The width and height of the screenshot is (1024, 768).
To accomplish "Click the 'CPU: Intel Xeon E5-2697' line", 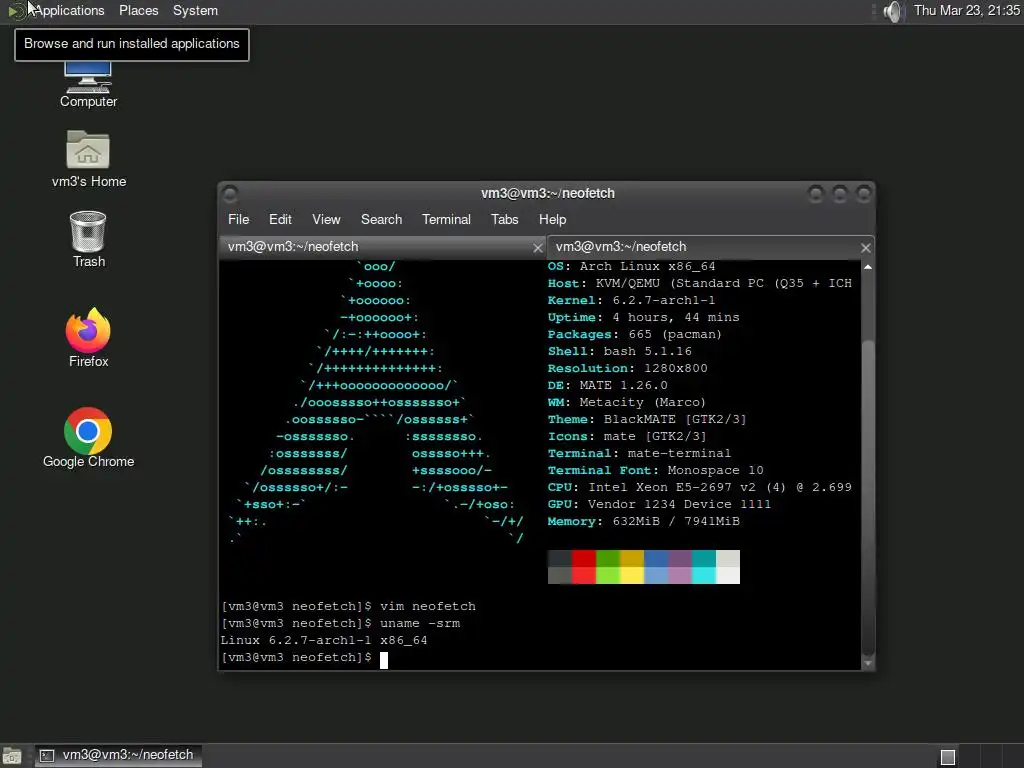I will (699, 487).
